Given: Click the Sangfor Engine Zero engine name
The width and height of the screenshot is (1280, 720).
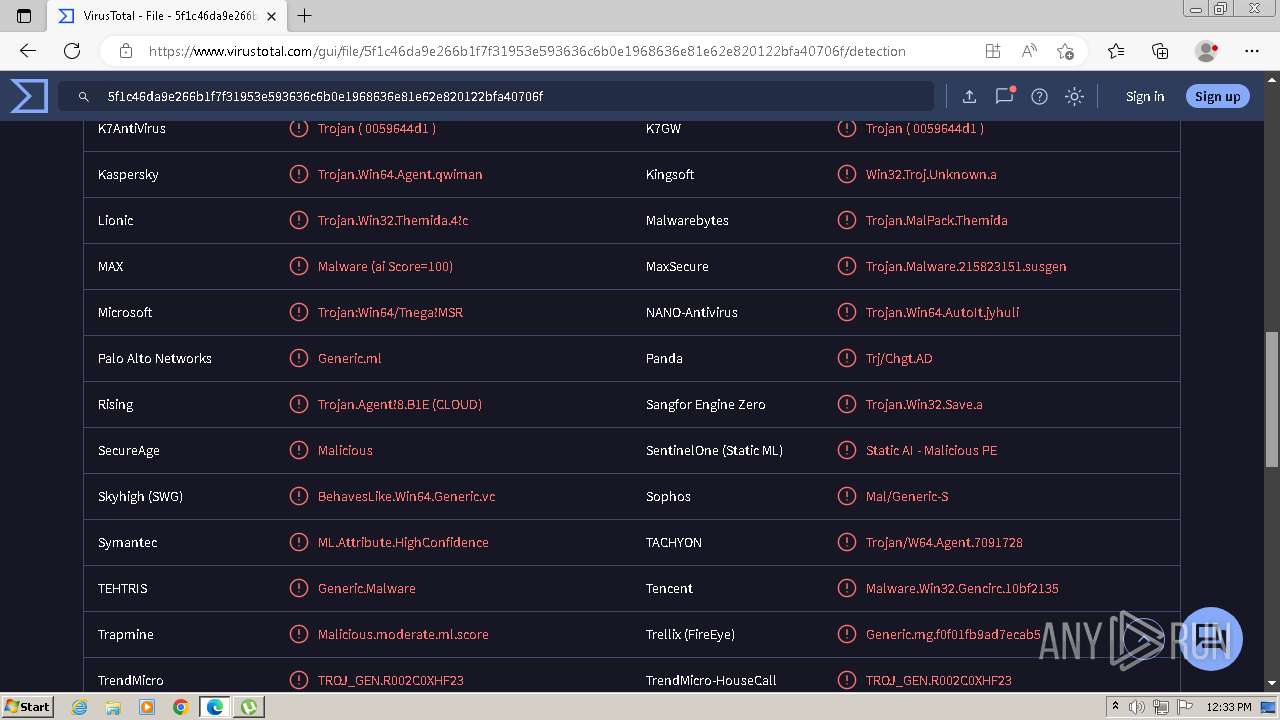Looking at the screenshot, I should (x=705, y=404).
